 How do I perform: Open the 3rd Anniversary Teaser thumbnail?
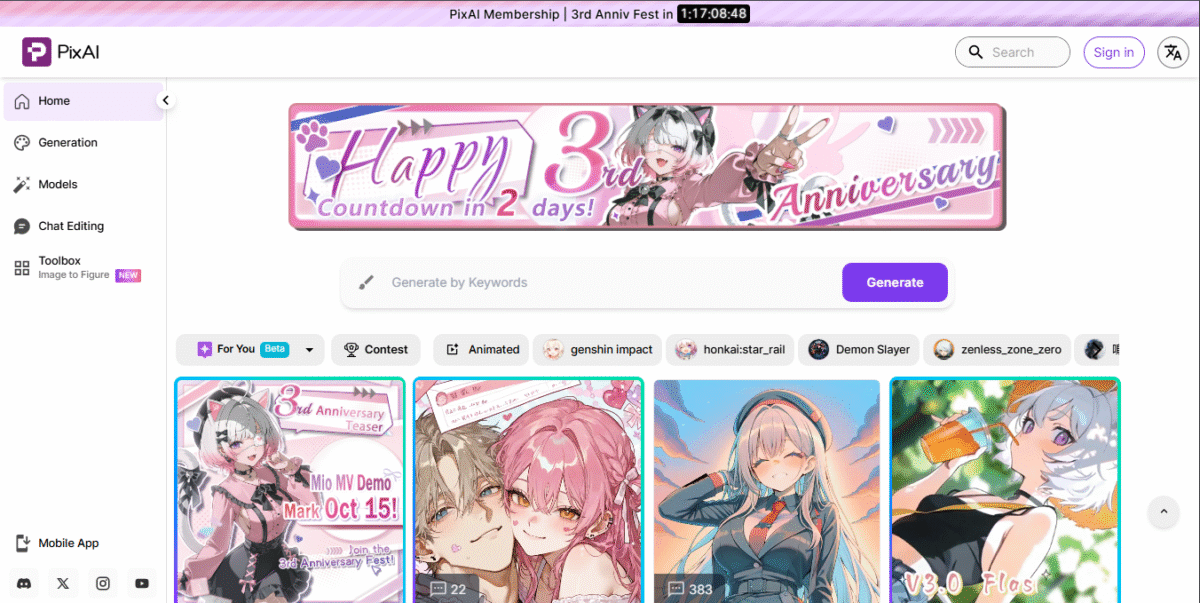click(290, 490)
